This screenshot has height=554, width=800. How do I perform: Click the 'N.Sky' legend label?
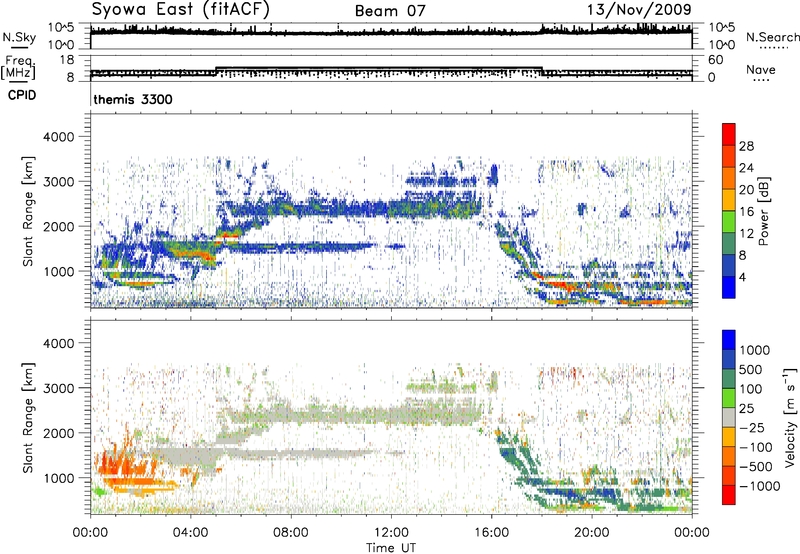click(19, 37)
